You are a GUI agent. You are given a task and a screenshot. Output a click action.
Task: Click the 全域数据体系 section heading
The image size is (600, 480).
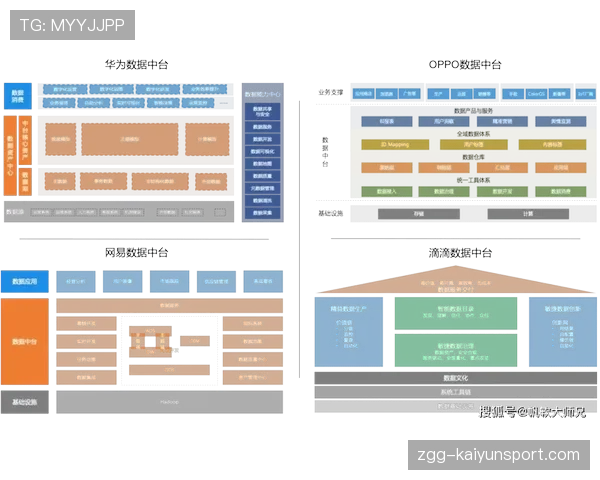[x=473, y=134]
